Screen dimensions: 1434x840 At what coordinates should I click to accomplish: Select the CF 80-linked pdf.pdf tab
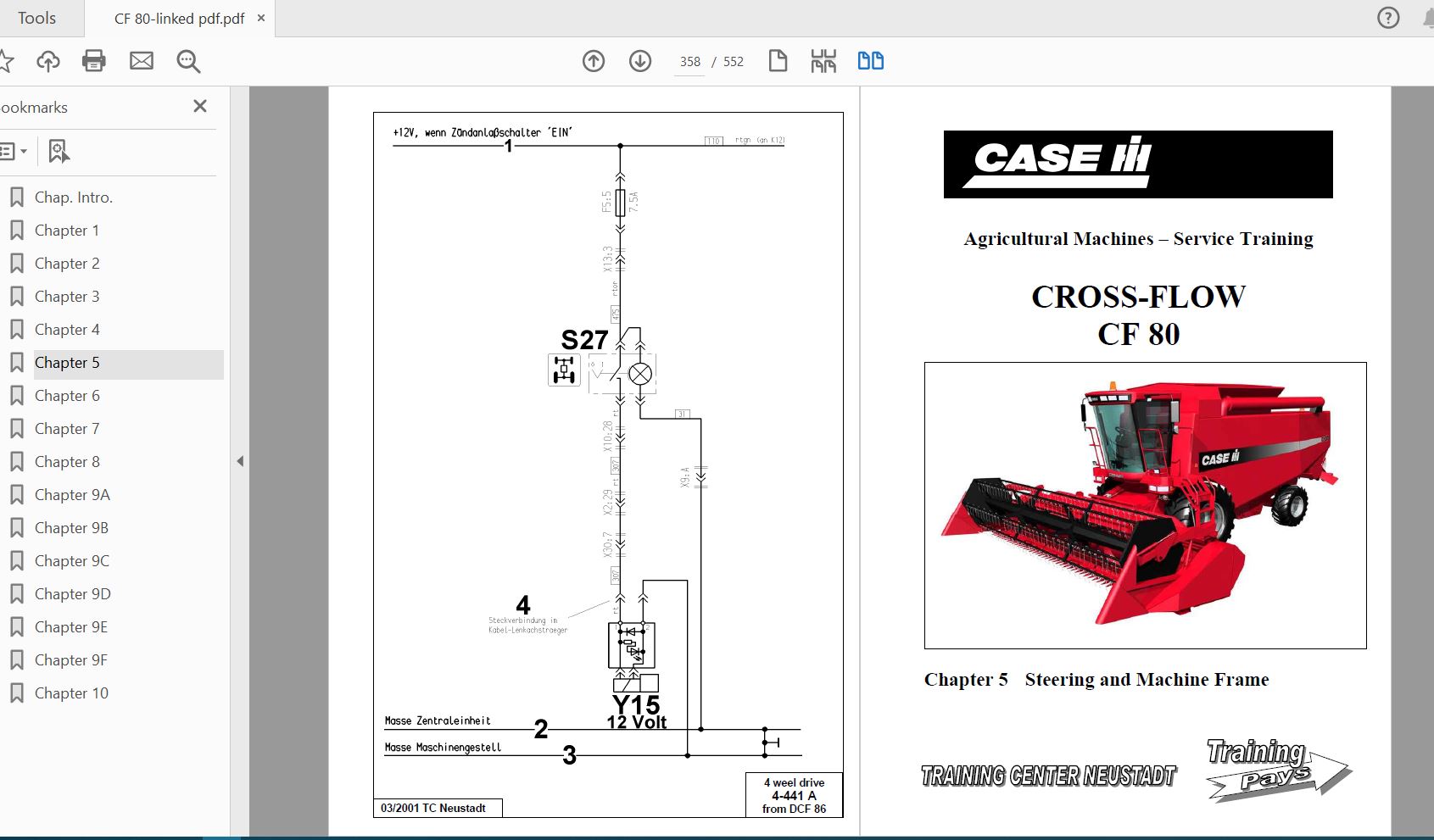coord(179,19)
